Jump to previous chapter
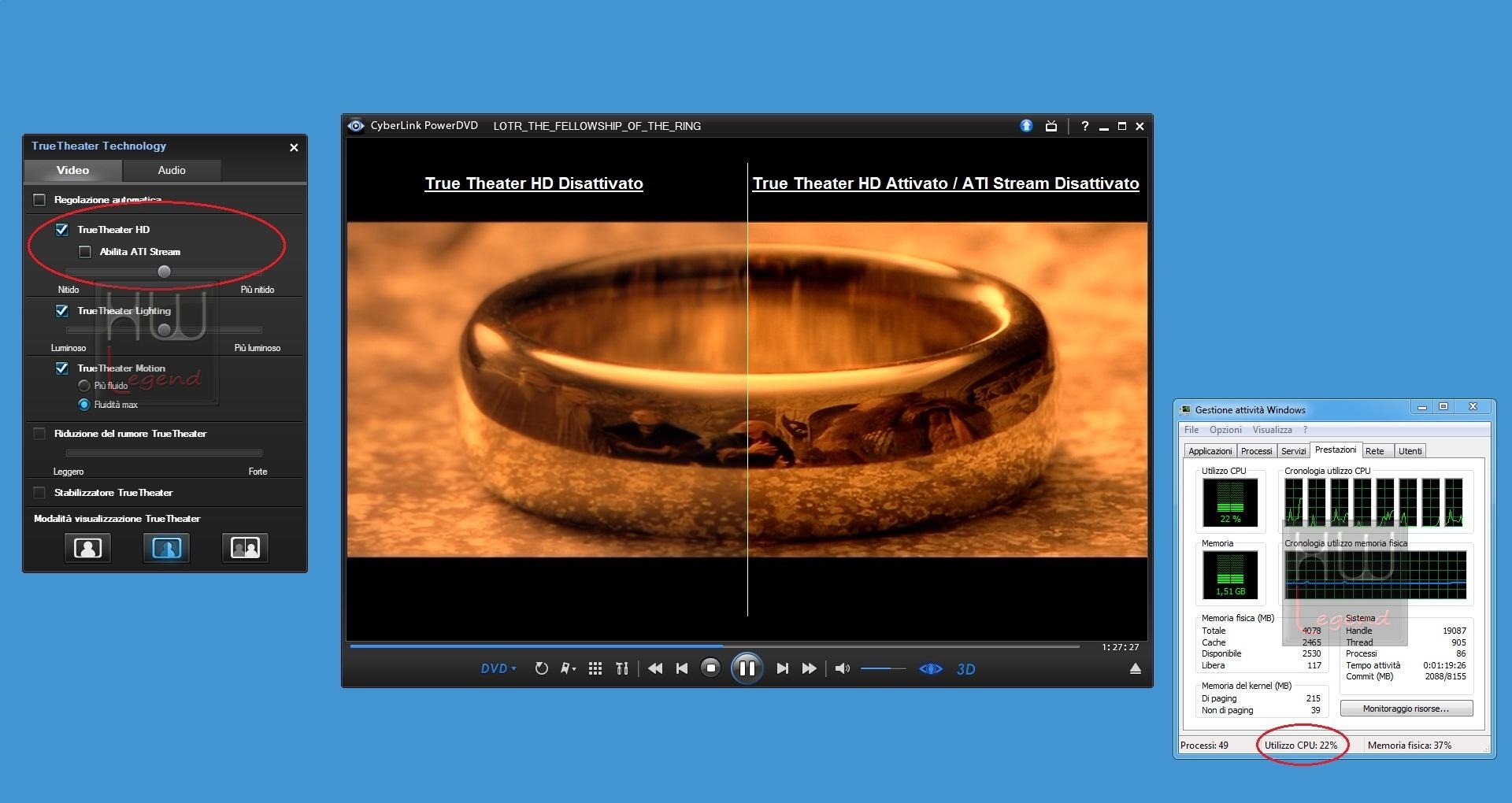The width and height of the screenshot is (1512, 803). click(x=682, y=668)
